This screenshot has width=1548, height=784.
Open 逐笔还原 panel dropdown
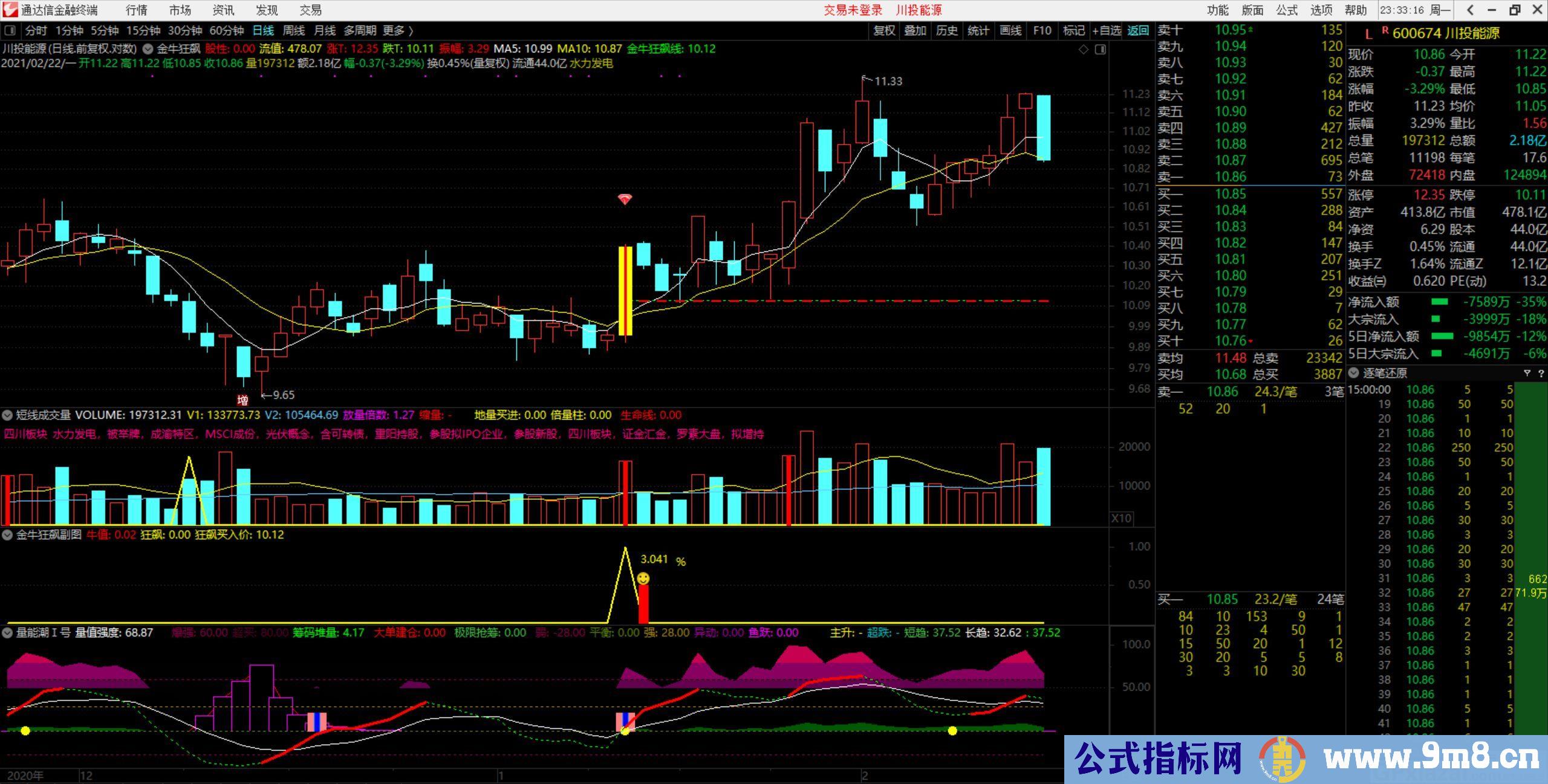pyautogui.click(x=1354, y=373)
